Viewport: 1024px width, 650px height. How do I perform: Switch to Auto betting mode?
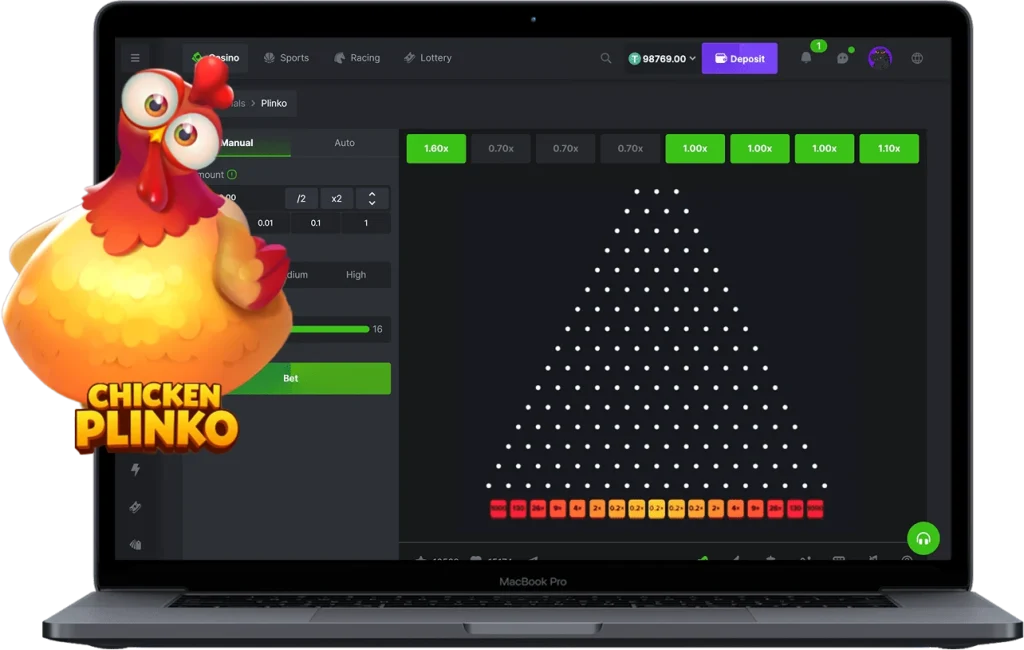tap(344, 142)
